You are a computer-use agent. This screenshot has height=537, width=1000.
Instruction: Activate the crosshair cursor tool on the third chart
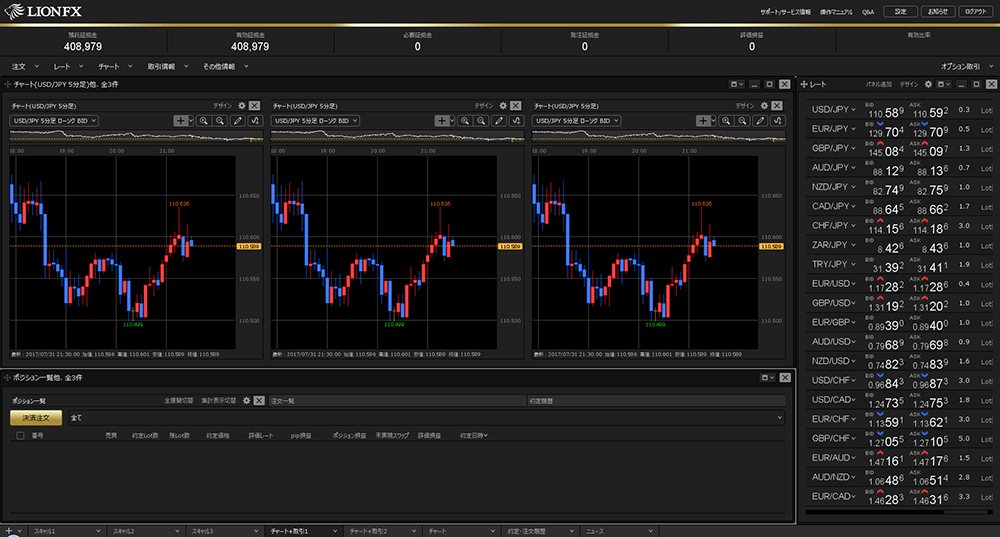pyautogui.click(x=703, y=120)
